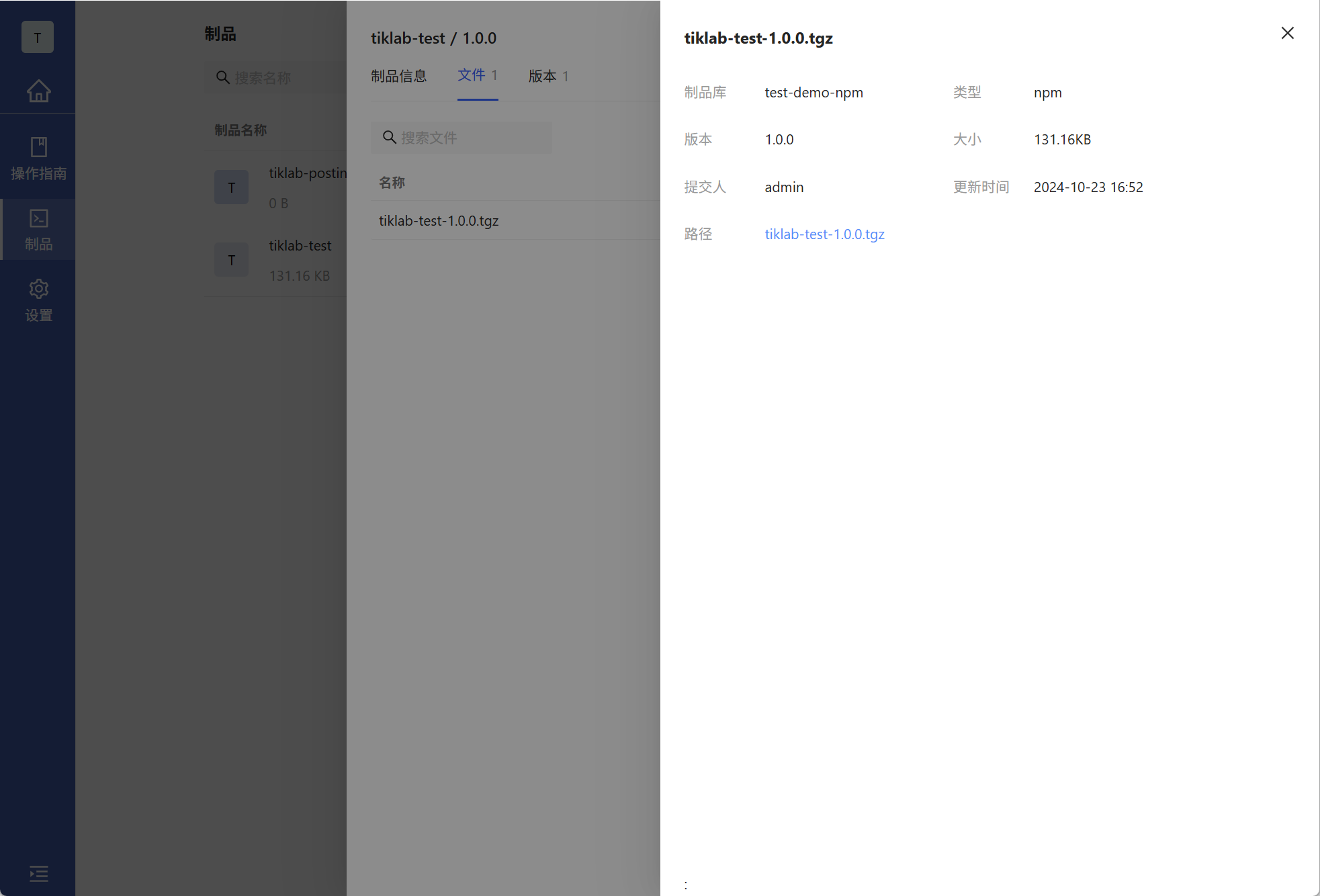Click the tiklab-test T avatar icon
1320x896 pixels.
(231, 260)
